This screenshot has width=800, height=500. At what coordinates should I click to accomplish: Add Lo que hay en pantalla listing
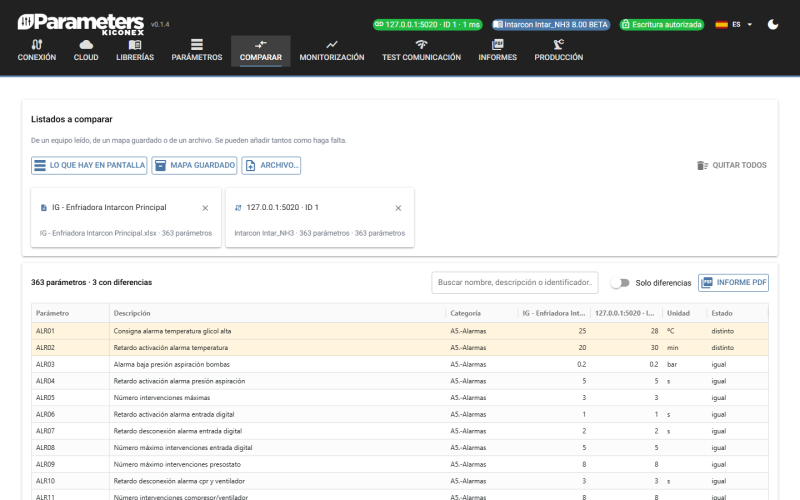click(89, 165)
